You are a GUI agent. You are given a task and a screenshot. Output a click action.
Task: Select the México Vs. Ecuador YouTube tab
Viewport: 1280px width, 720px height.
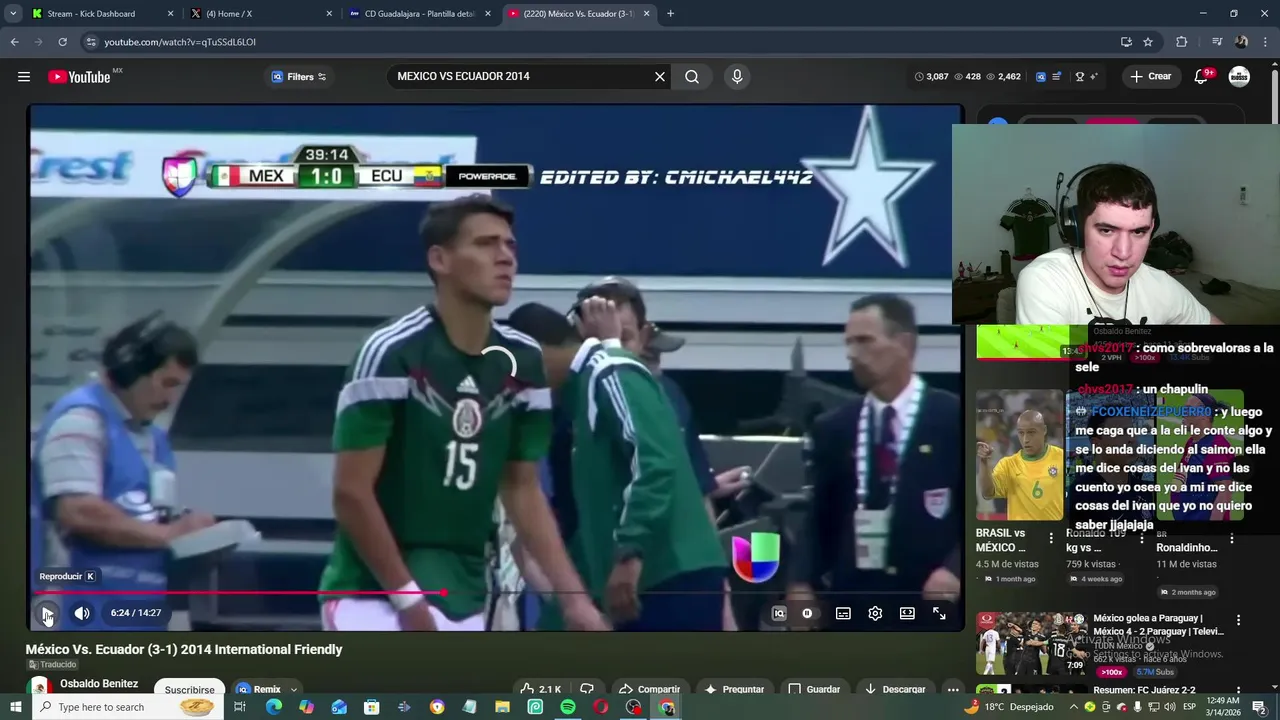(x=578, y=14)
